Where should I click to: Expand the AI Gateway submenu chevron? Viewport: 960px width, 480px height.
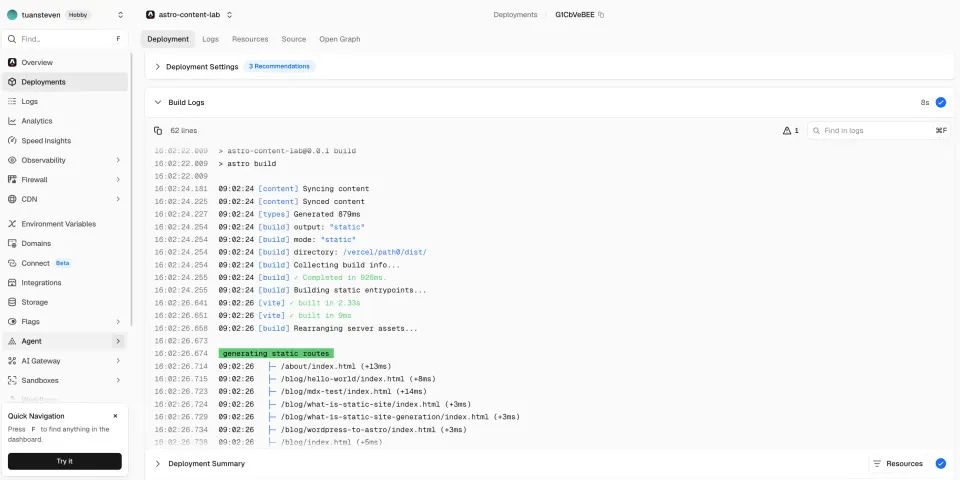(118, 361)
